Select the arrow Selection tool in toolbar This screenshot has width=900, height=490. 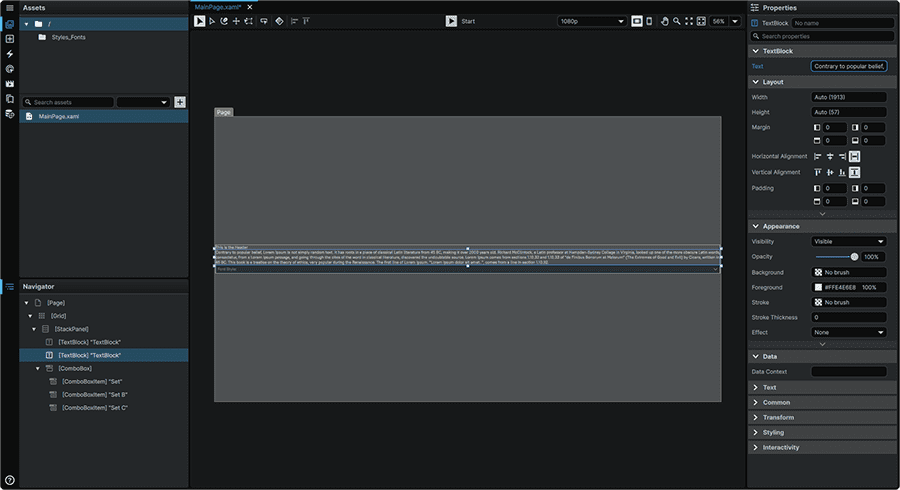point(199,21)
